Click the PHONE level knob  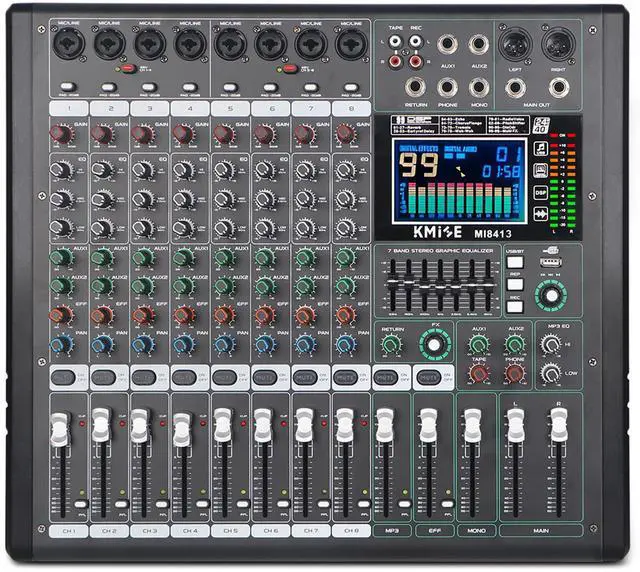click(515, 373)
